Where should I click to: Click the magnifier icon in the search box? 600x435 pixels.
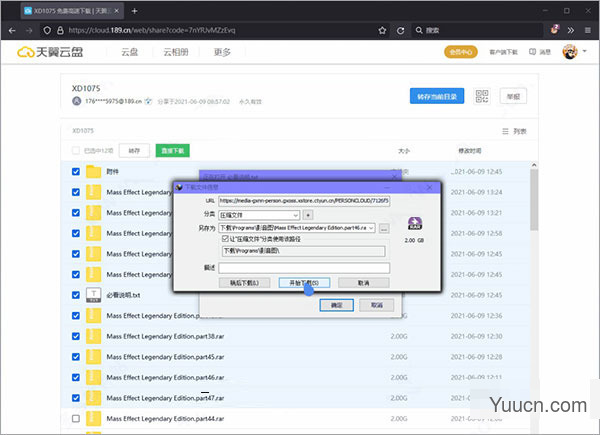coord(419,30)
